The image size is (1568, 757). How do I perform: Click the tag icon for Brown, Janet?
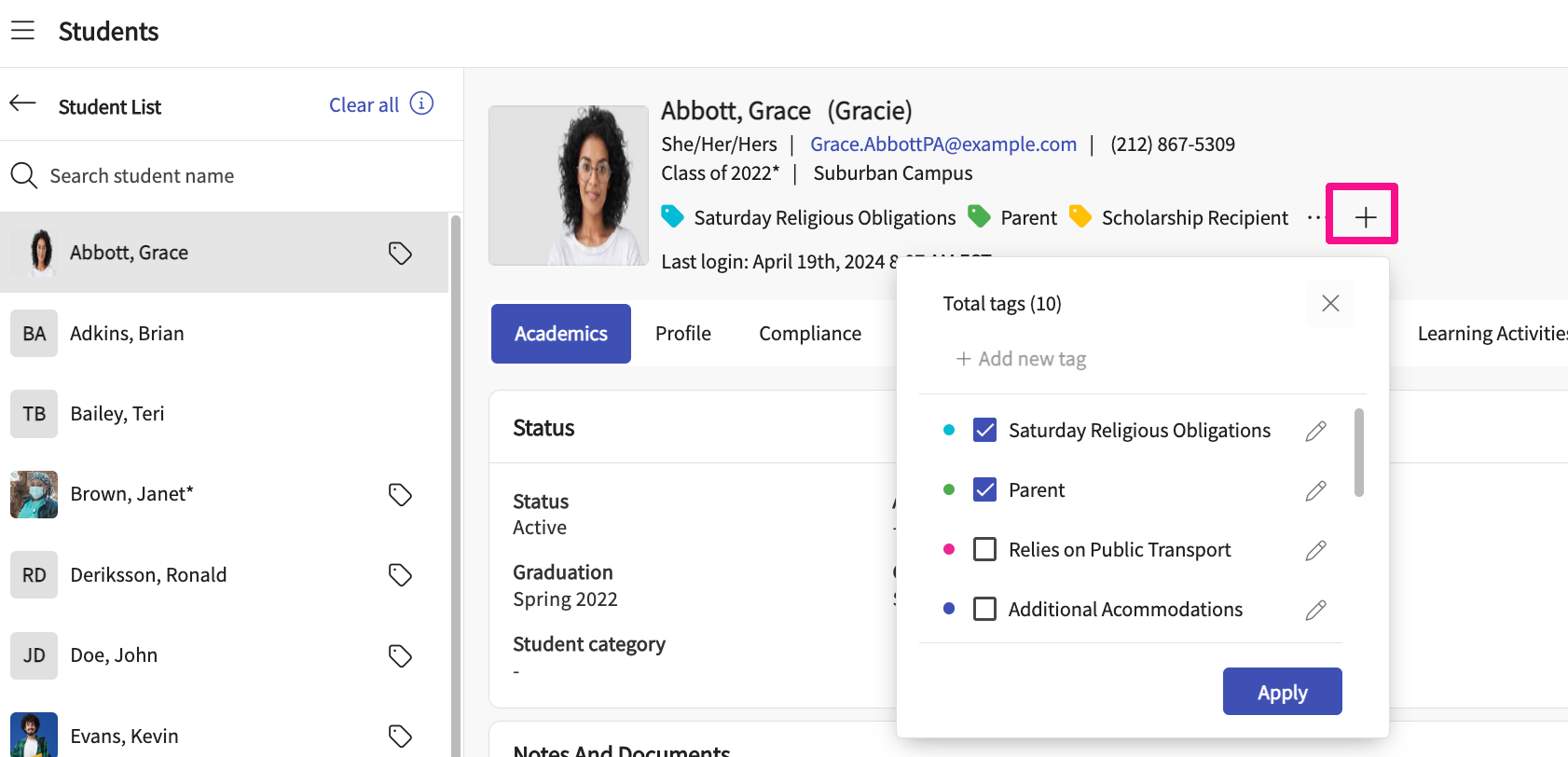[x=400, y=494]
